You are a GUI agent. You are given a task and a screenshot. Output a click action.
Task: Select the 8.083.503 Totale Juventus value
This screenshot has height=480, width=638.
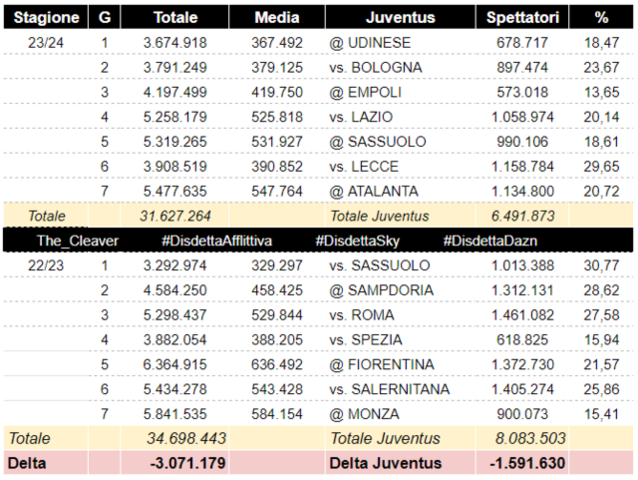pyautogui.click(x=530, y=438)
